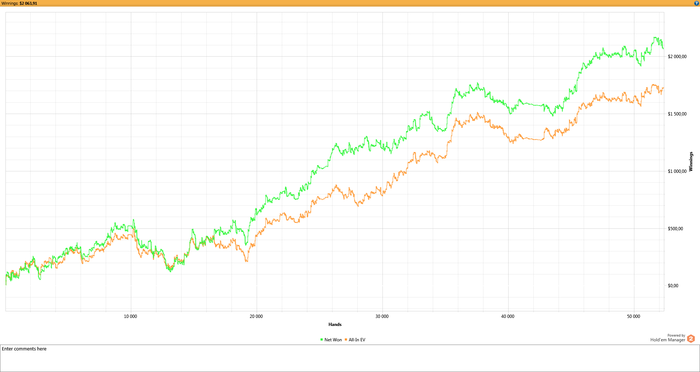Click the $0,00 axis label

point(673,286)
